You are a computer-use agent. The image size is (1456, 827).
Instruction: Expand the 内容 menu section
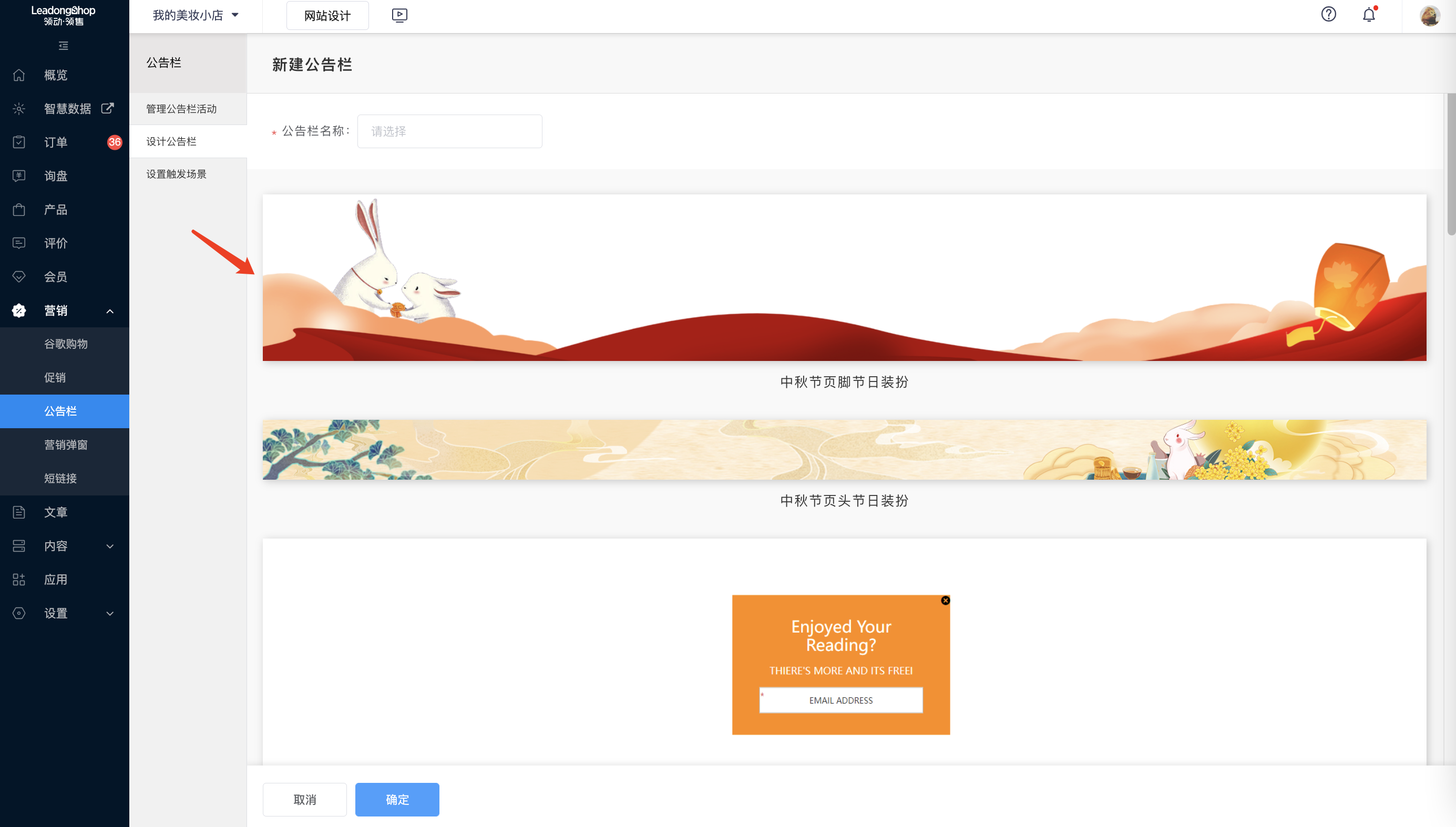pyautogui.click(x=110, y=546)
